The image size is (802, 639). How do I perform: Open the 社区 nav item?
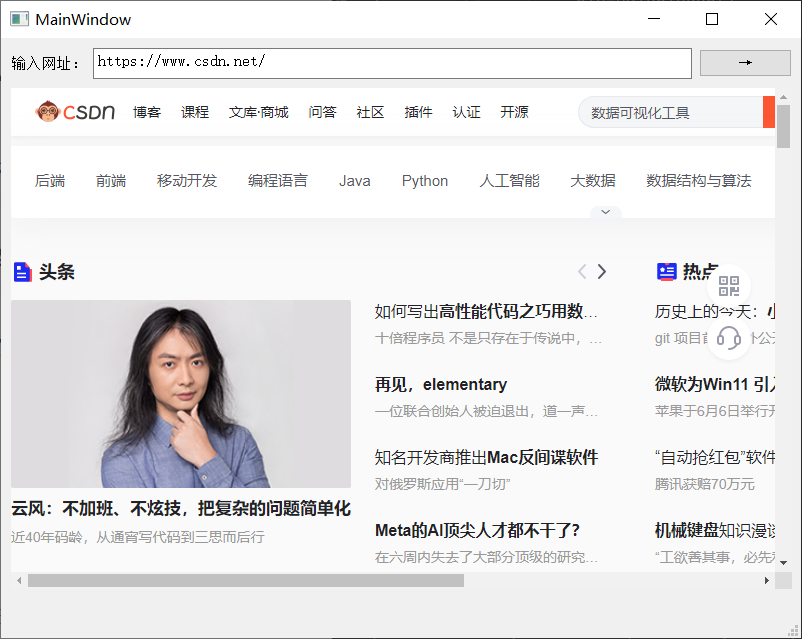[x=370, y=112]
